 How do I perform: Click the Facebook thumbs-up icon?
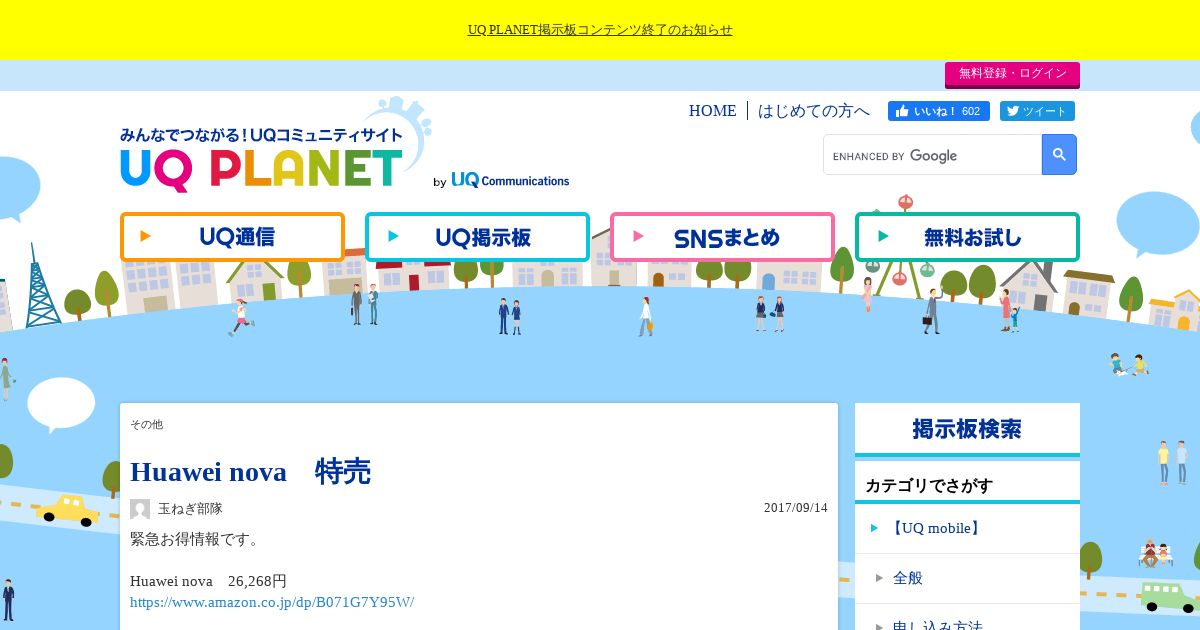pos(902,111)
